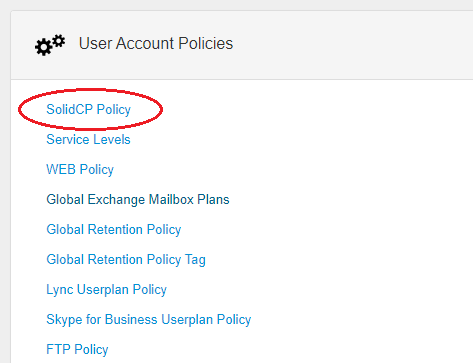Screen dimensions: 473x363
Task: Select Global Exchange Mailbox Plans
Action: pos(138,200)
